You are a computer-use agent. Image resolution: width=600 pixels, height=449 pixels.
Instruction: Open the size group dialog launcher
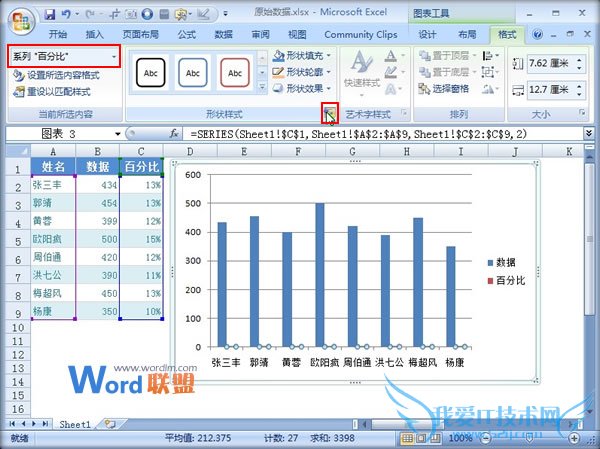[582, 113]
